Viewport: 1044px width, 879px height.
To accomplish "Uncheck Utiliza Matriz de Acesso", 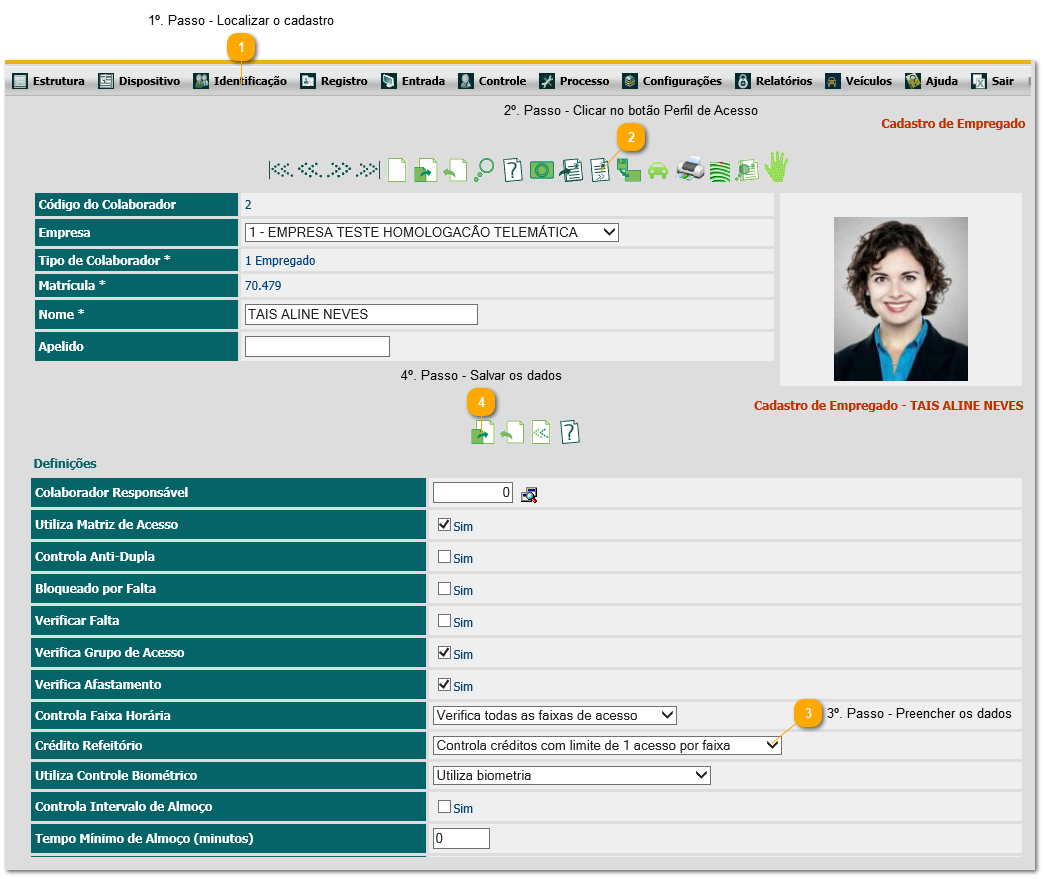I will pos(444,524).
